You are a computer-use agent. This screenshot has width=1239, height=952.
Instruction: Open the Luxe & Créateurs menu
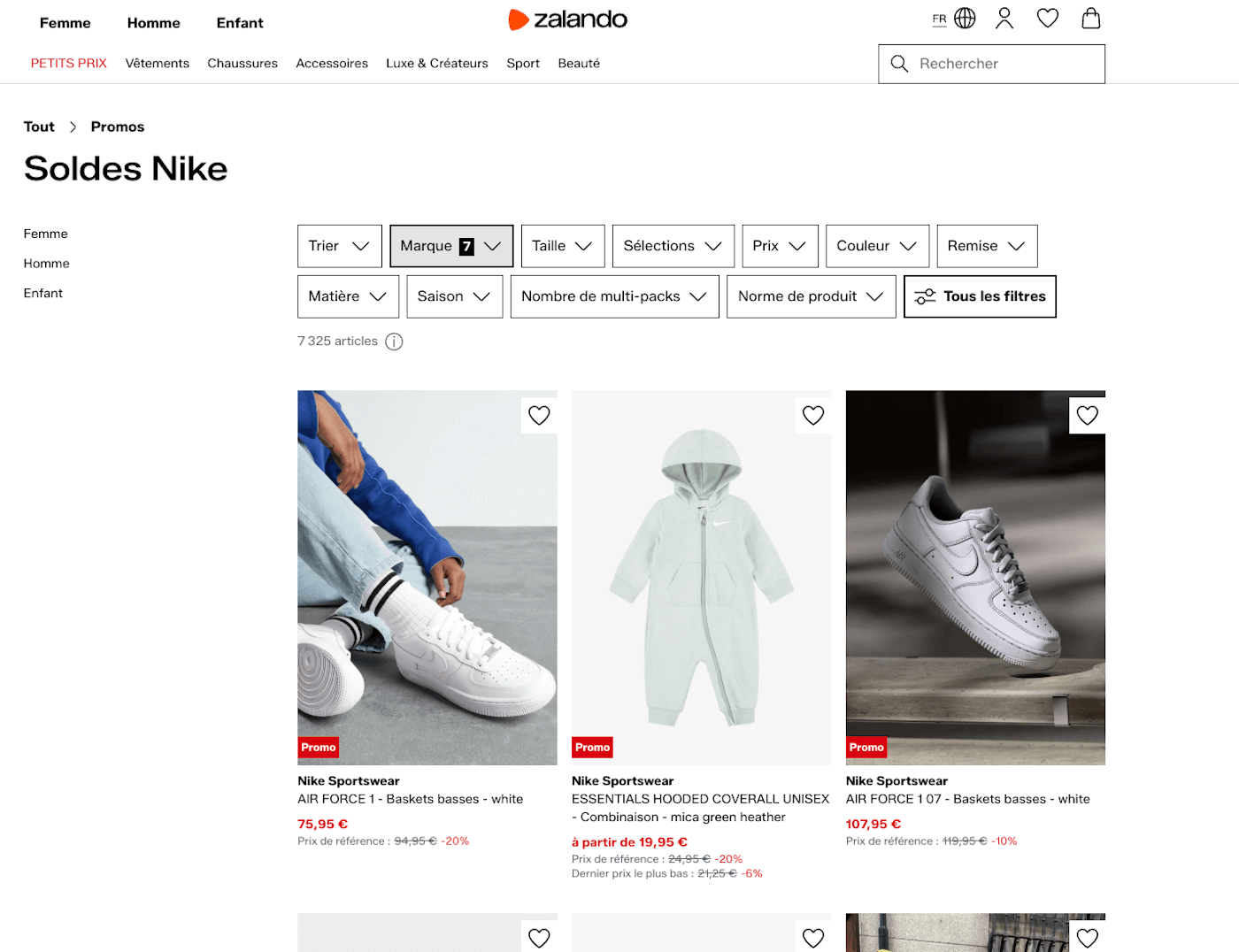click(x=436, y=63)
